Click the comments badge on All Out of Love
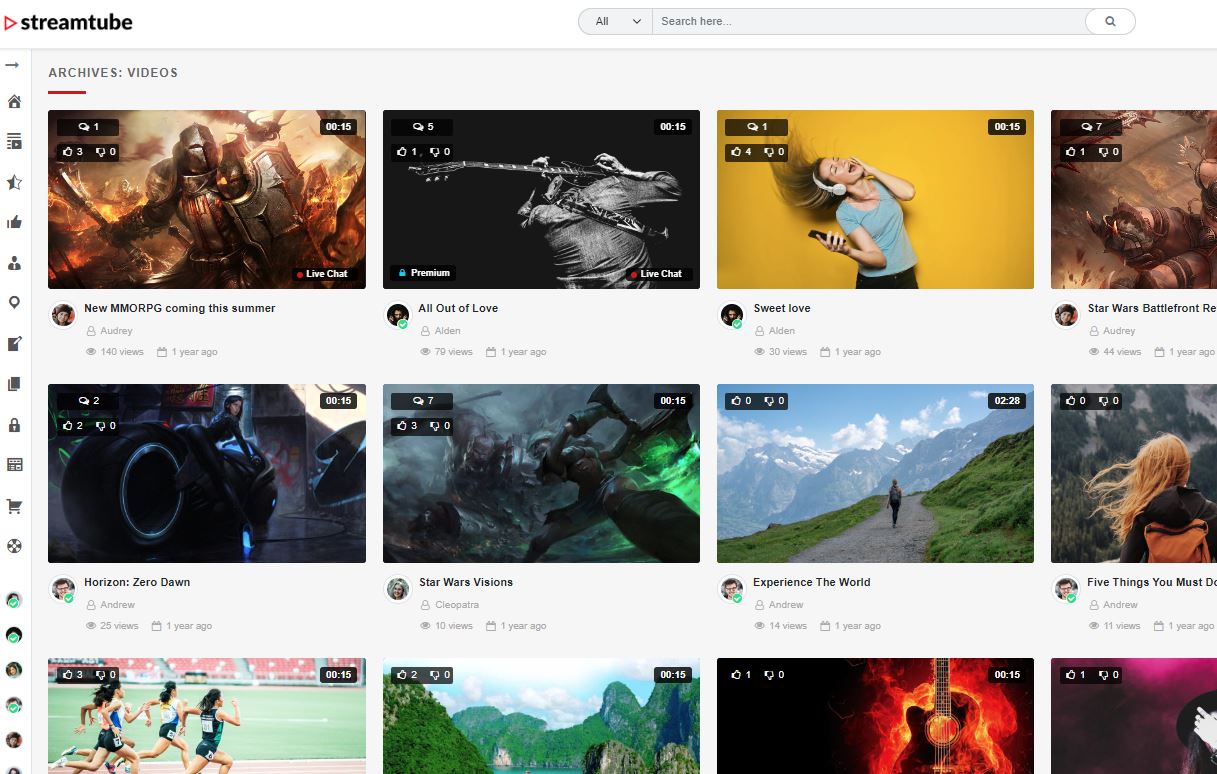 coord(422,127)
